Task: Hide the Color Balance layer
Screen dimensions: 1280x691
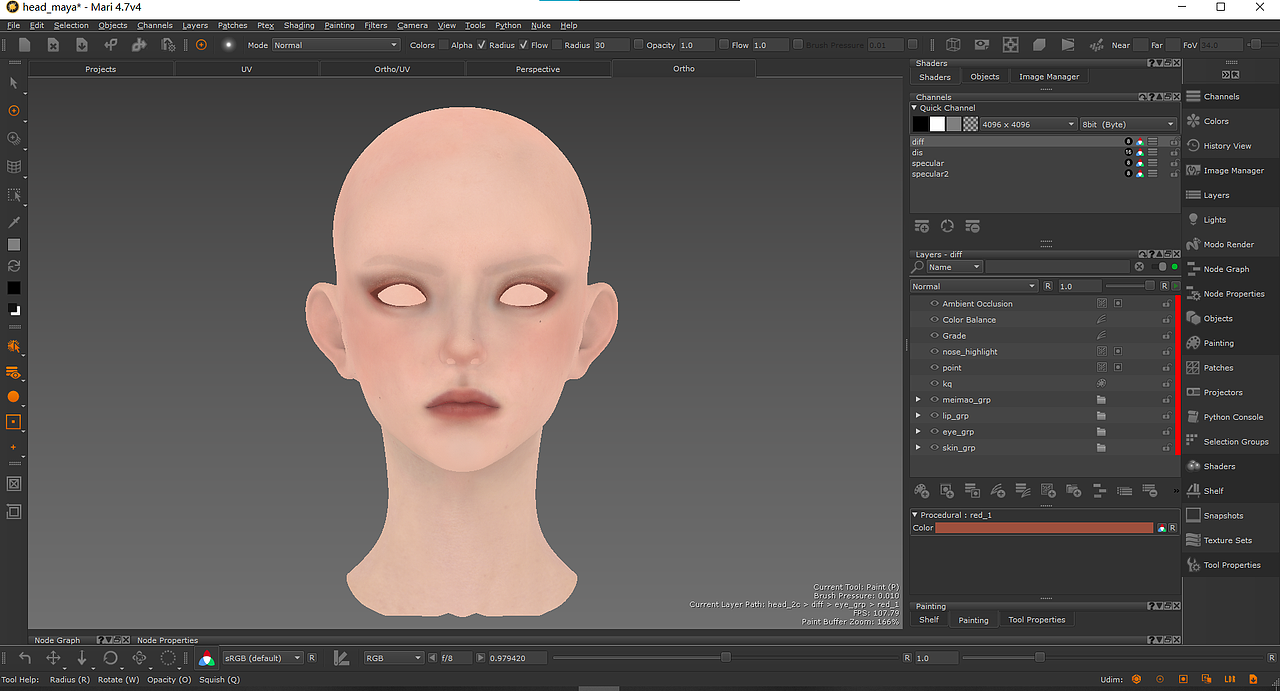Action: click(935, 320)
